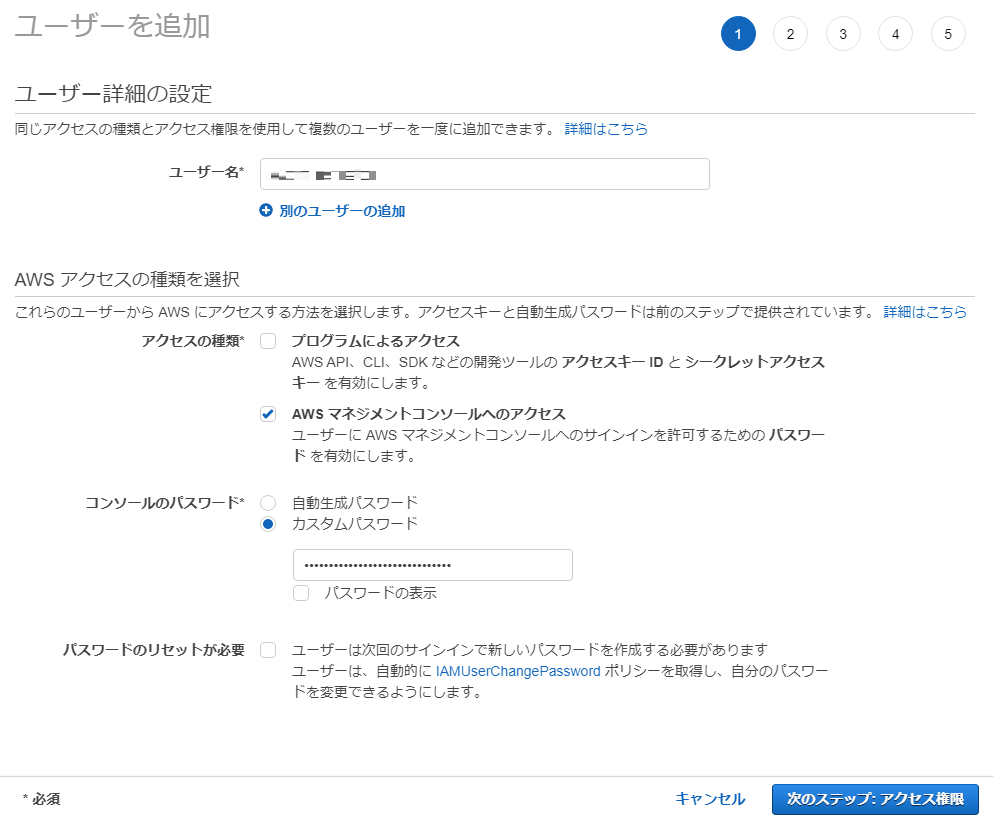993x819 pixels.
Task: Tick the パスワードの表示 checkbox
Action: tap(301, 594)
